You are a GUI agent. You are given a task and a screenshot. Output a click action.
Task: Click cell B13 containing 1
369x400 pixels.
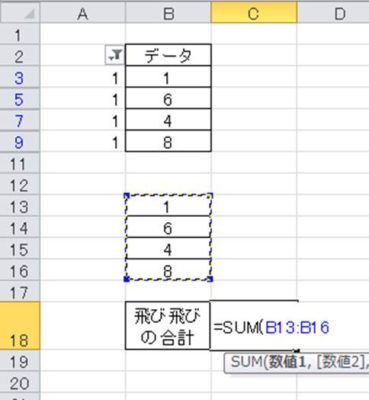(x=168, y=206)
